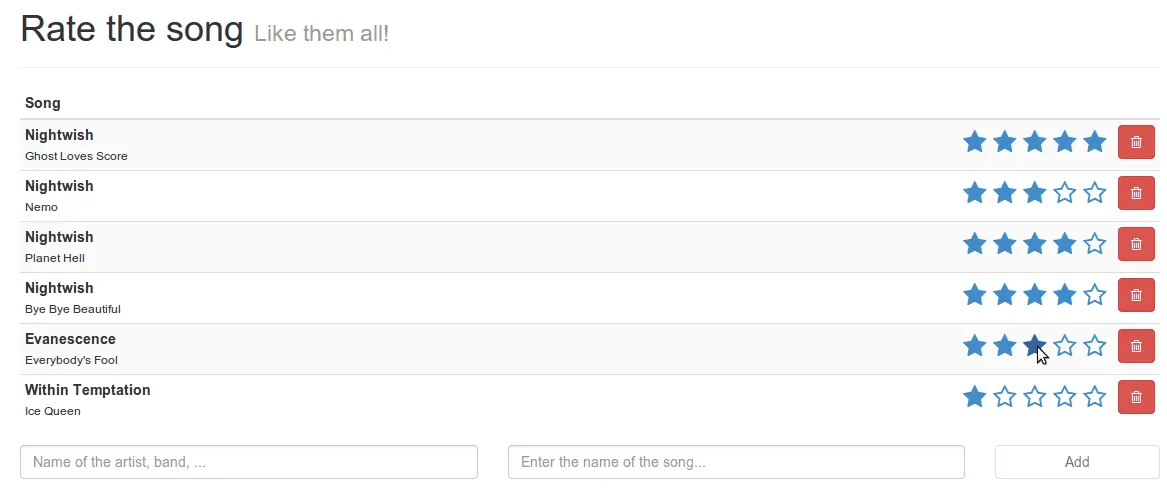Rate Ghost Loves Score three stars
The height and width of the screenshot is (488, 1167).
(x=1035, y=142)
